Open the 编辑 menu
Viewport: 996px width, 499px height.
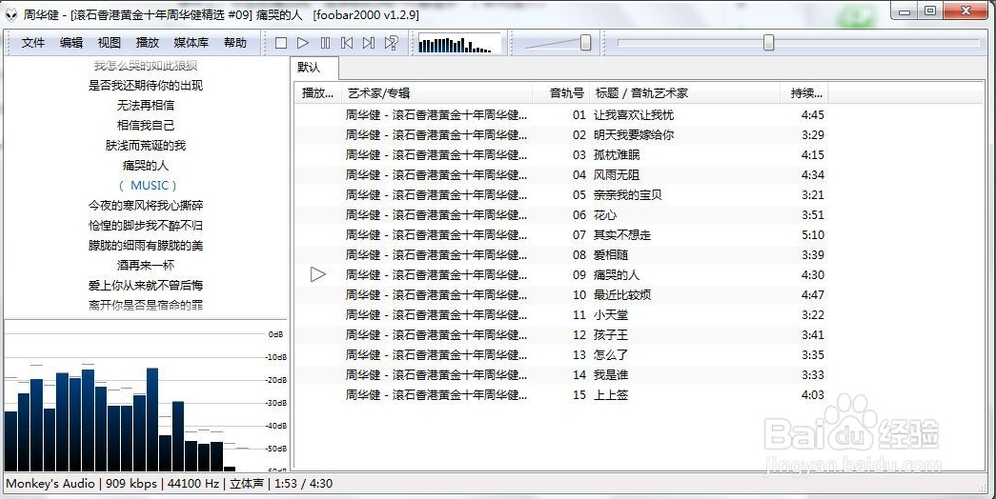click(71, 43)
